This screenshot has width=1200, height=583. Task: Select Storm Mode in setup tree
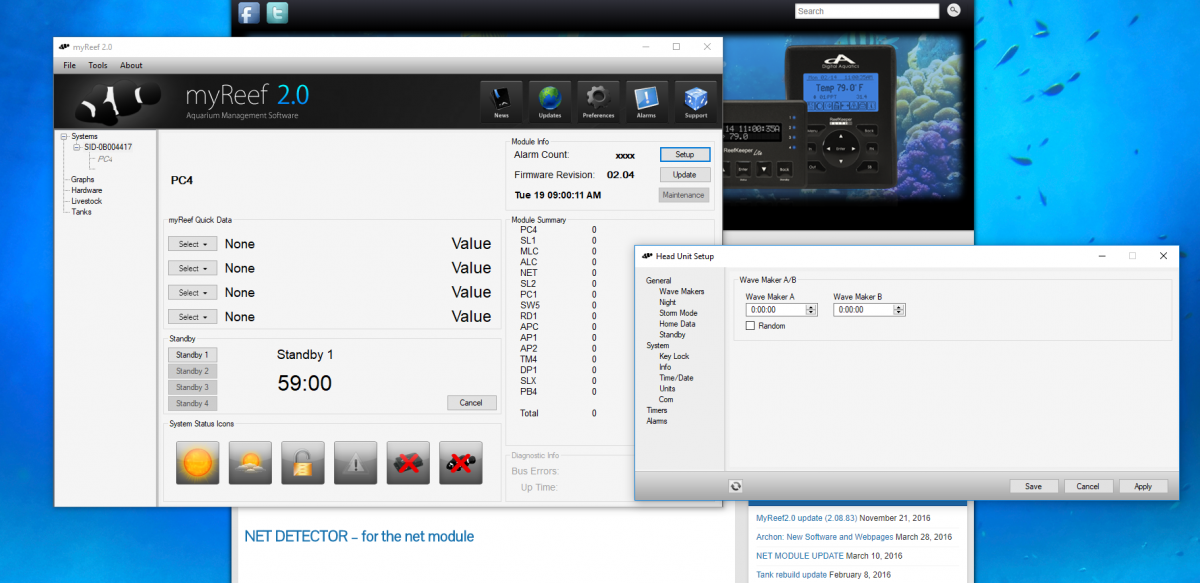678,313
